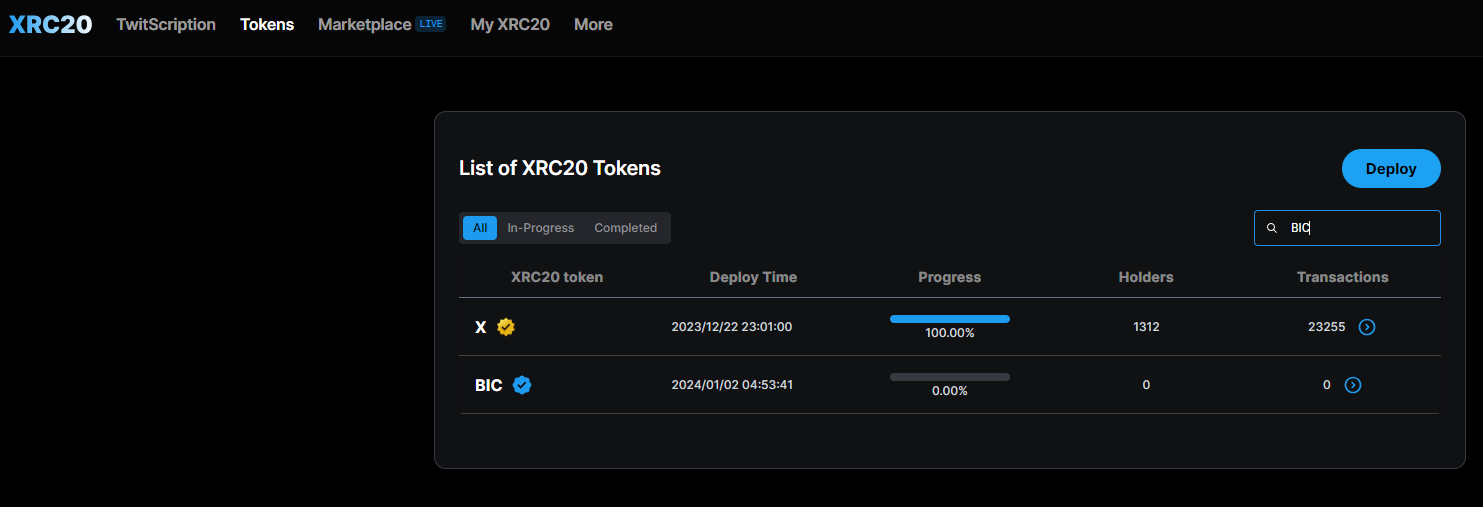Show In-Progress tokens only
Viewport: 1483px width, 507px height.
coord(540,228)
